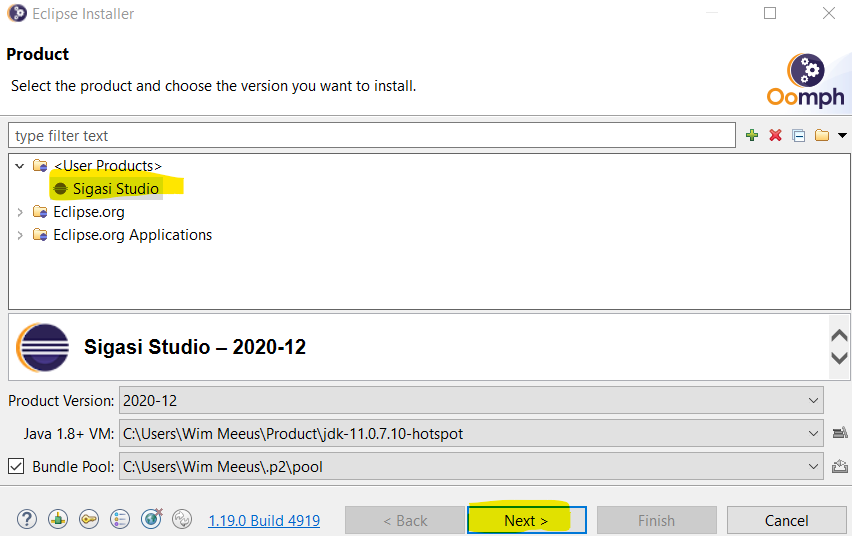Screen dimensions: 852x536
Task: Open the Bundle Pool path dropdown
Action: coord(471,466)
